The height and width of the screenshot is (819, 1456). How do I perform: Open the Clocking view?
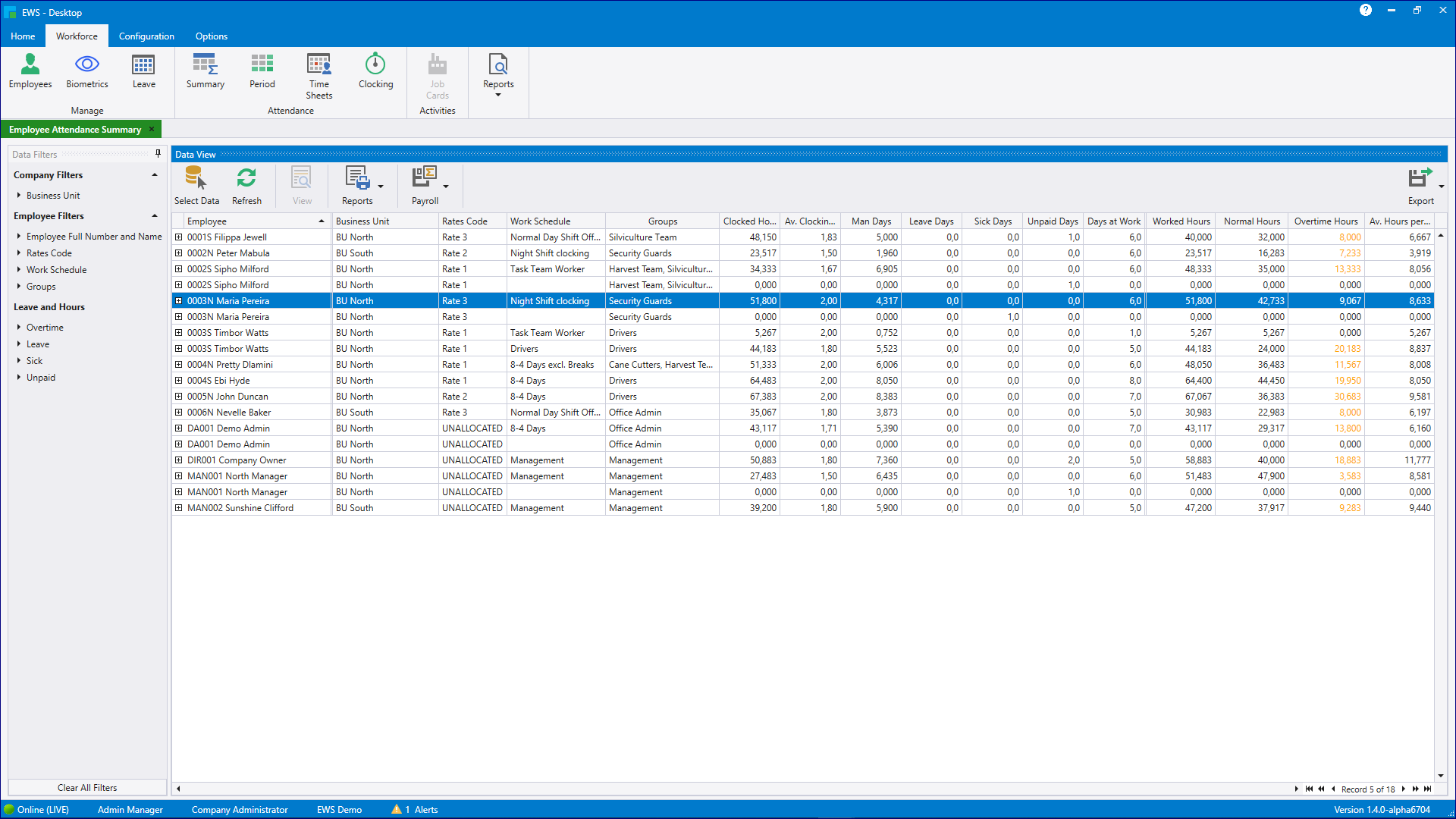click(375, 72)
